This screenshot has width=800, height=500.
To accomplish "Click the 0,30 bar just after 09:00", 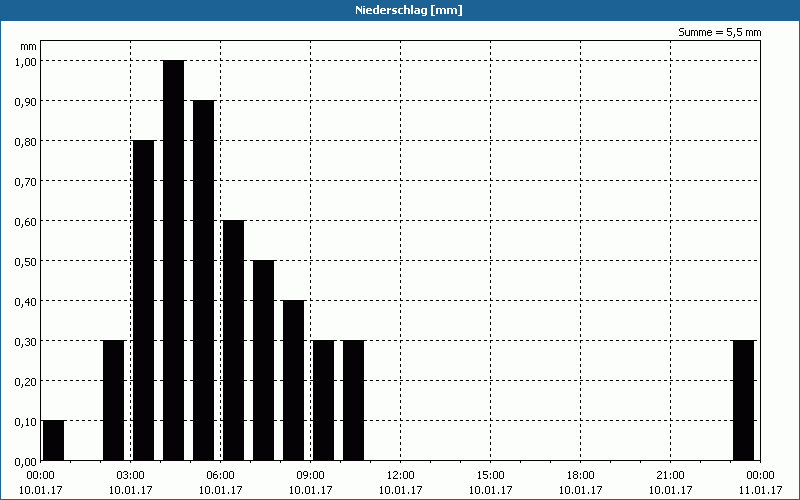I will pos(323,401).
